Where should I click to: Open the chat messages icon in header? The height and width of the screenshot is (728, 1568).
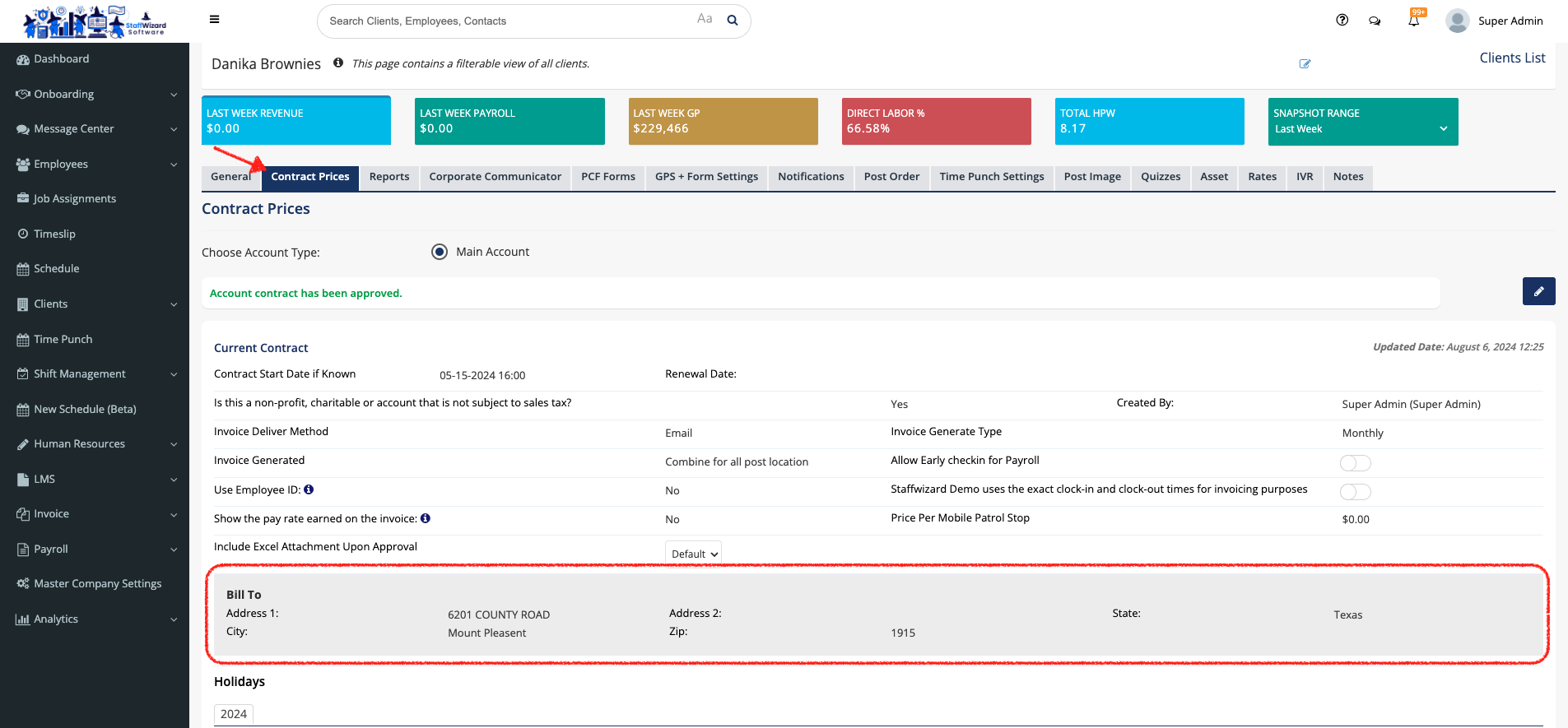point(1375,21)
